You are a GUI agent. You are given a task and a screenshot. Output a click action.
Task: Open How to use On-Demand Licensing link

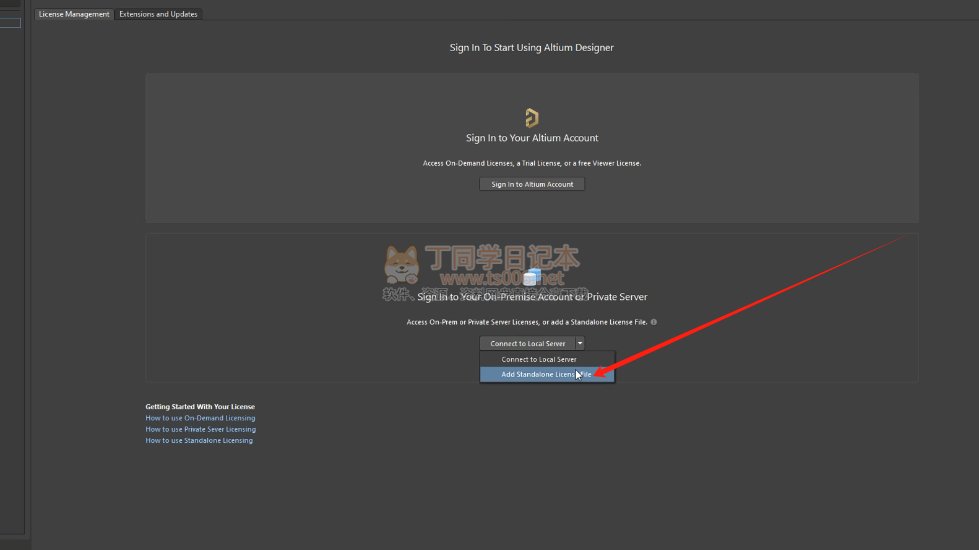(200, 418)
